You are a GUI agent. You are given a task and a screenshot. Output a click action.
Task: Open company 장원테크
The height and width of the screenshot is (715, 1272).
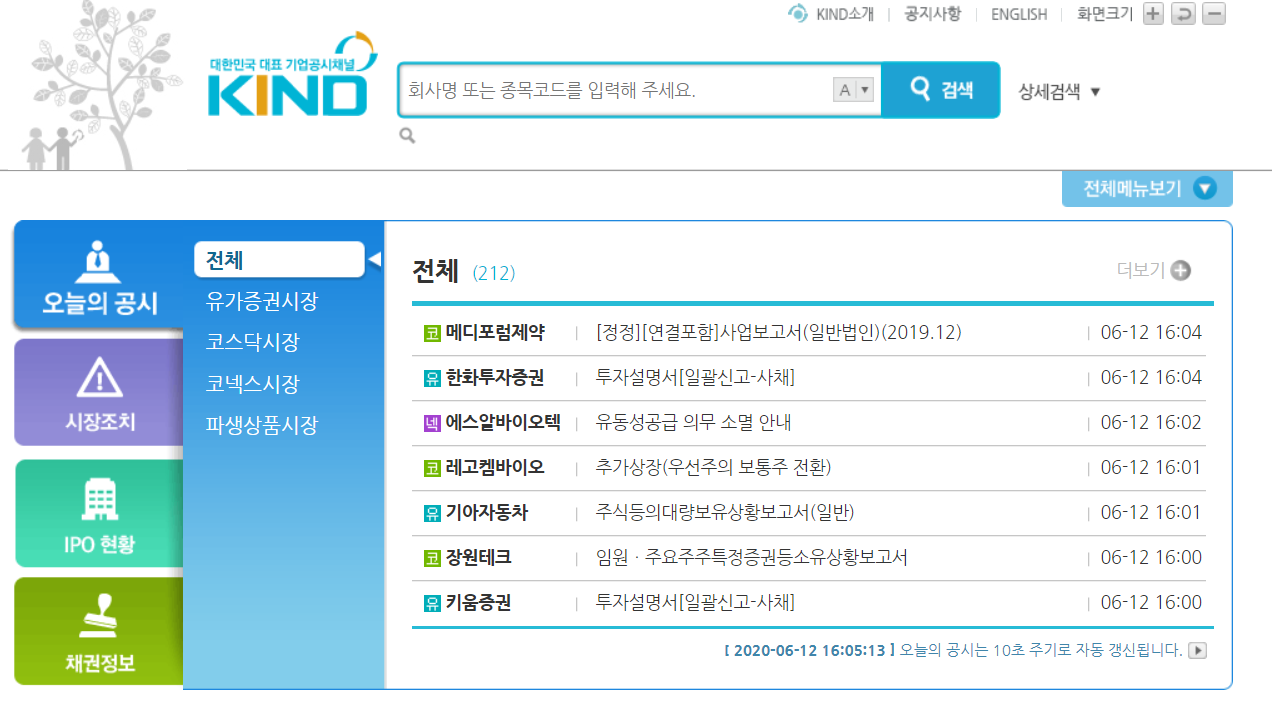(x=479, y=558)
